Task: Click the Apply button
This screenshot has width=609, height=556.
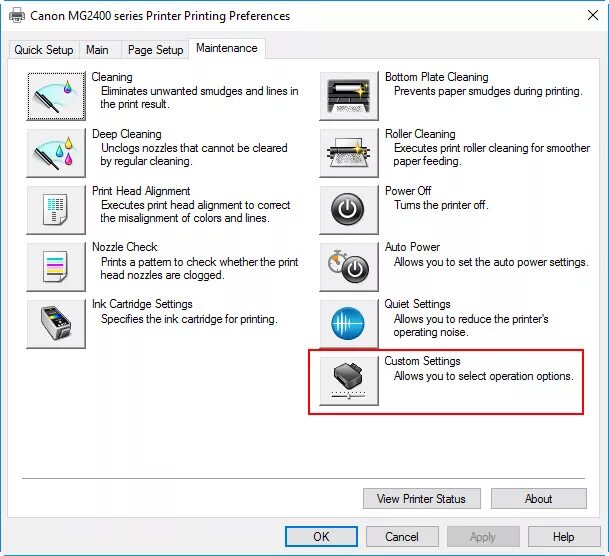Action: pyautogui.click(x=483, y=537)
